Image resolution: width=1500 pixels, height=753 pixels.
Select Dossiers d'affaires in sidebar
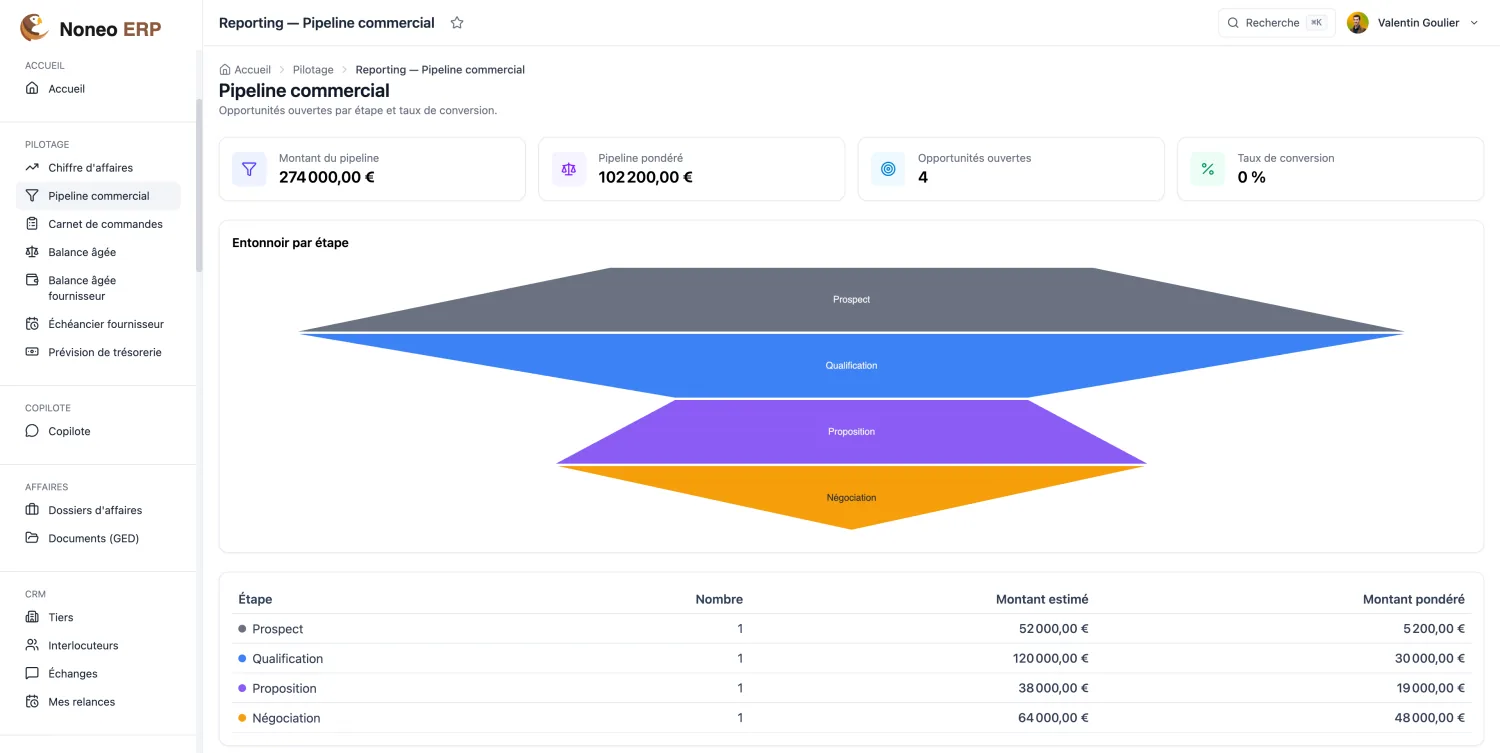click(98, 510)
